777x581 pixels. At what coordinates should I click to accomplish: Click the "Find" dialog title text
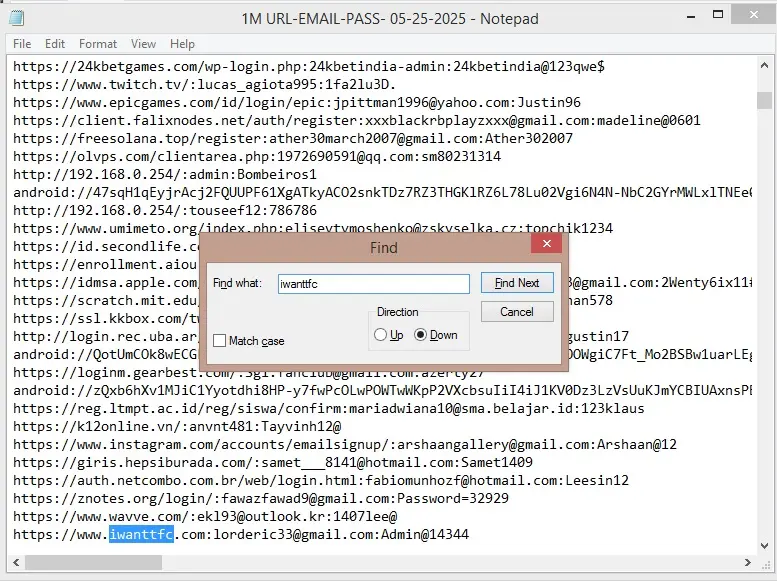tap(384, 247)
